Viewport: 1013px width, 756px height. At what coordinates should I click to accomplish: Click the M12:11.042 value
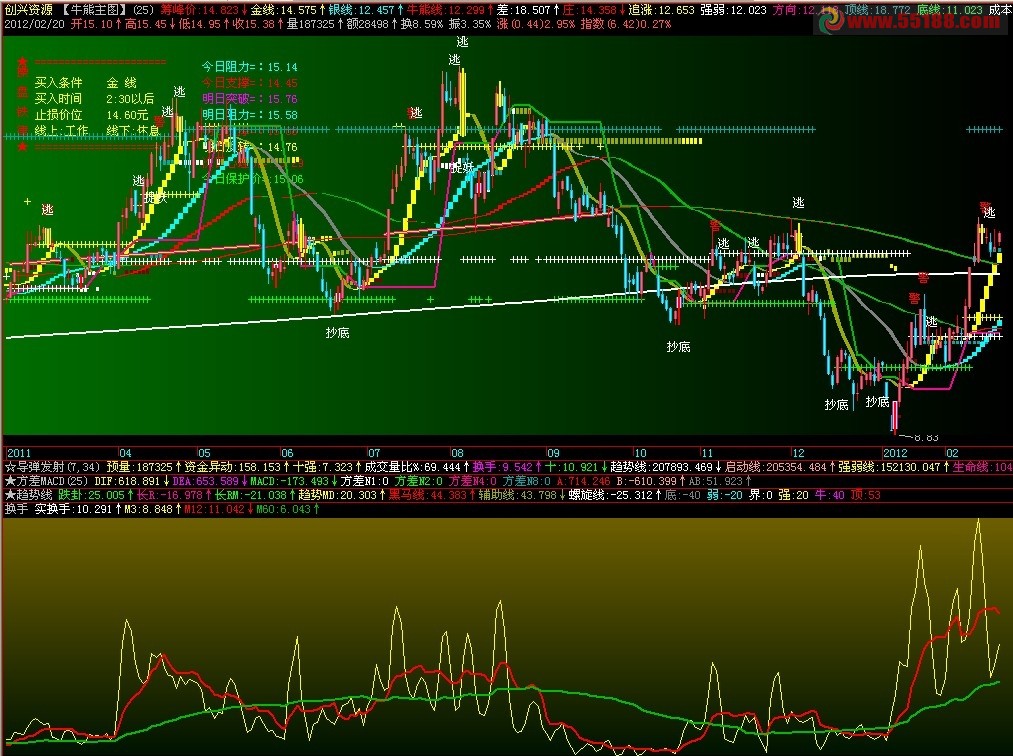tap(214, 509)
